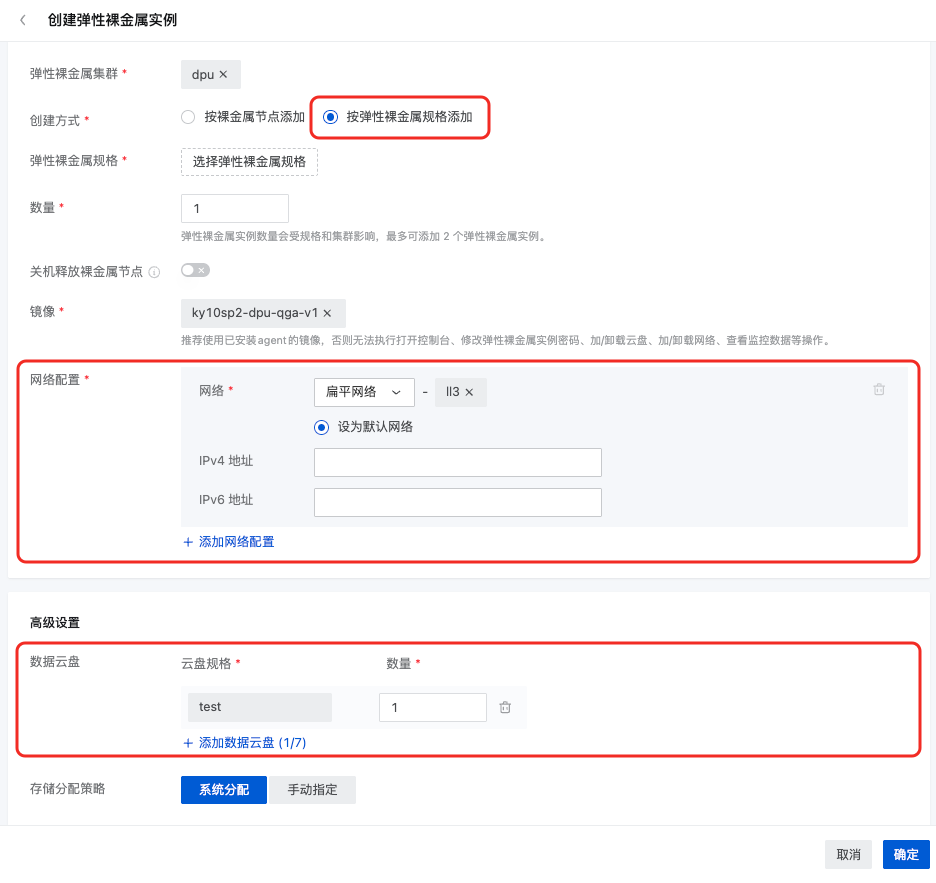
Task: Focus the IPv4 地址 input field
Action: pos(458,463)
